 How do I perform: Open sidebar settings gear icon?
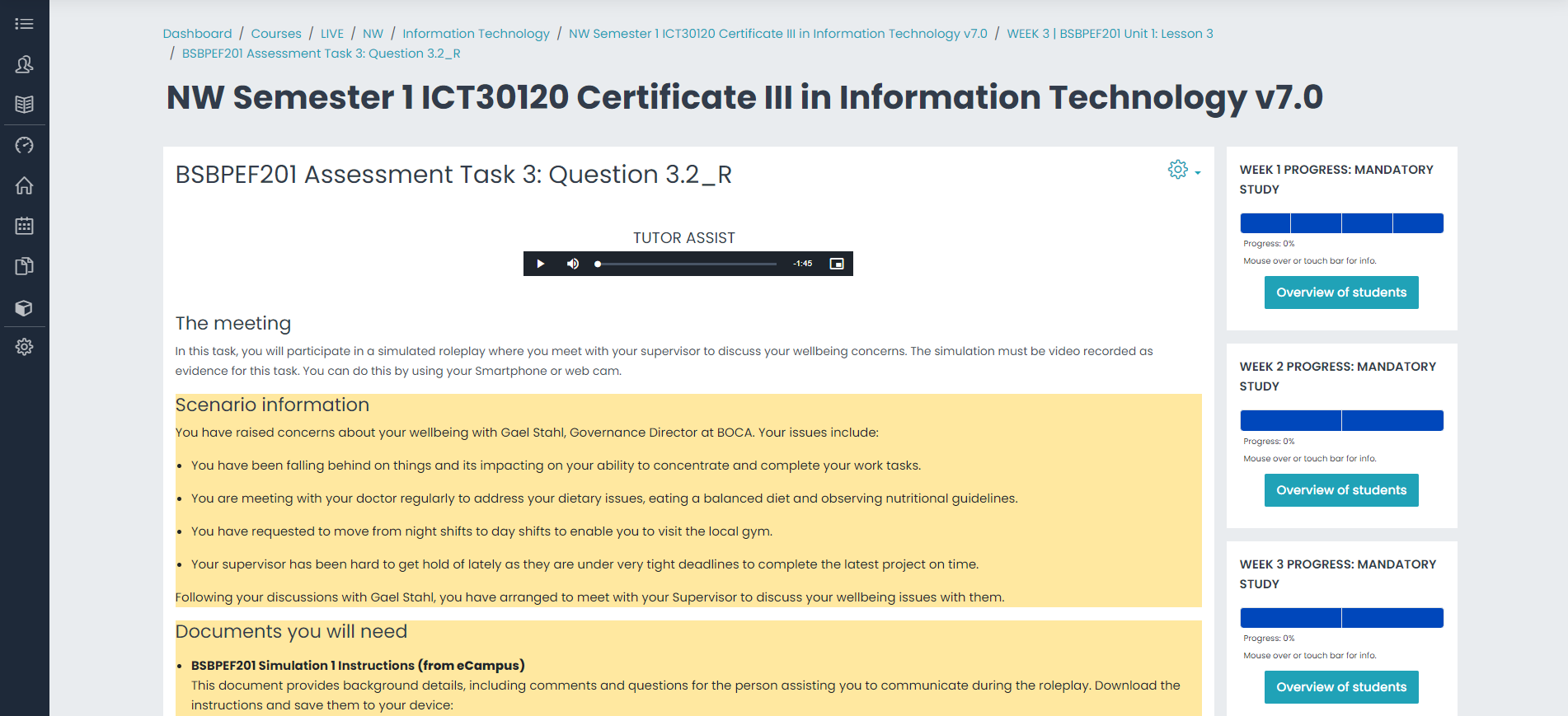24,347
